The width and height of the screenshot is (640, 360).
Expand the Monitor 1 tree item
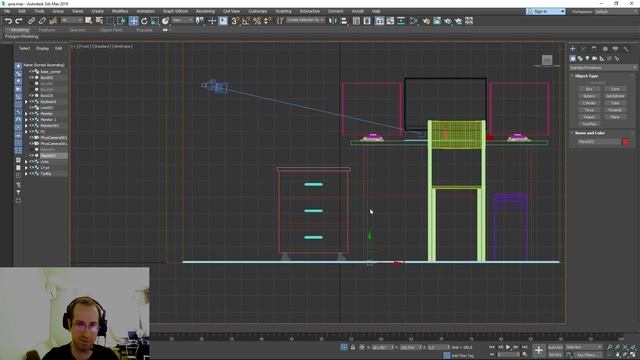pos(26,120)
